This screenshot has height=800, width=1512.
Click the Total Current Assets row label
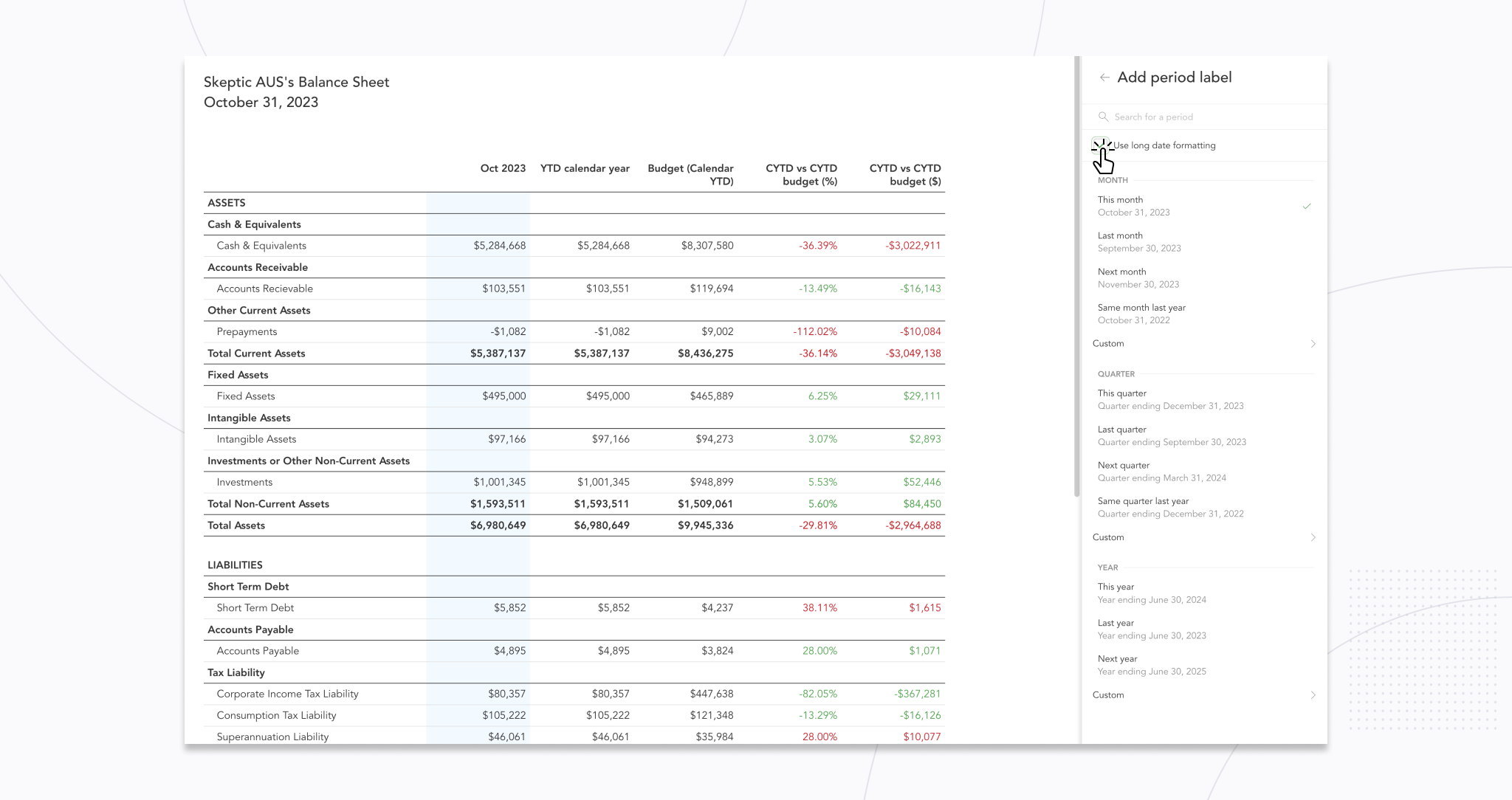[256, 354]
